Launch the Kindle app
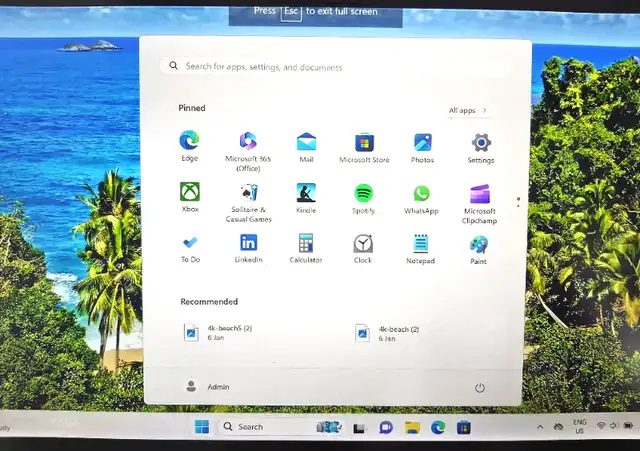 click(306, 198)
